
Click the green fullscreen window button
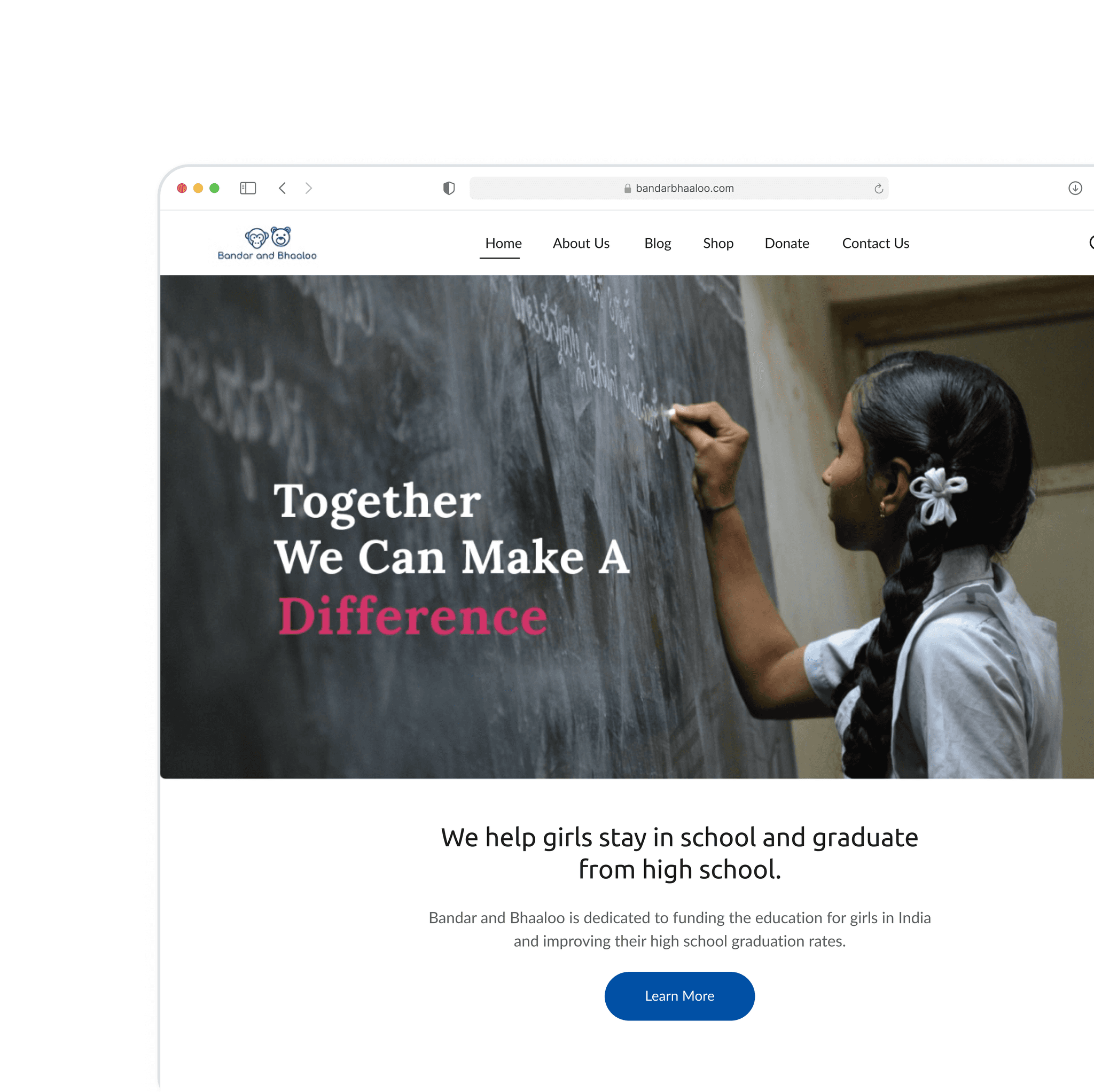click(214, 188)
